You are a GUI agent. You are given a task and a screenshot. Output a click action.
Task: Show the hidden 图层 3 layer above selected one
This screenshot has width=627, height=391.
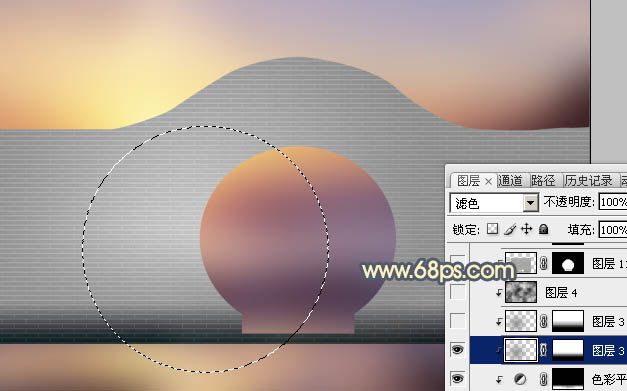(x=458, y=321)
